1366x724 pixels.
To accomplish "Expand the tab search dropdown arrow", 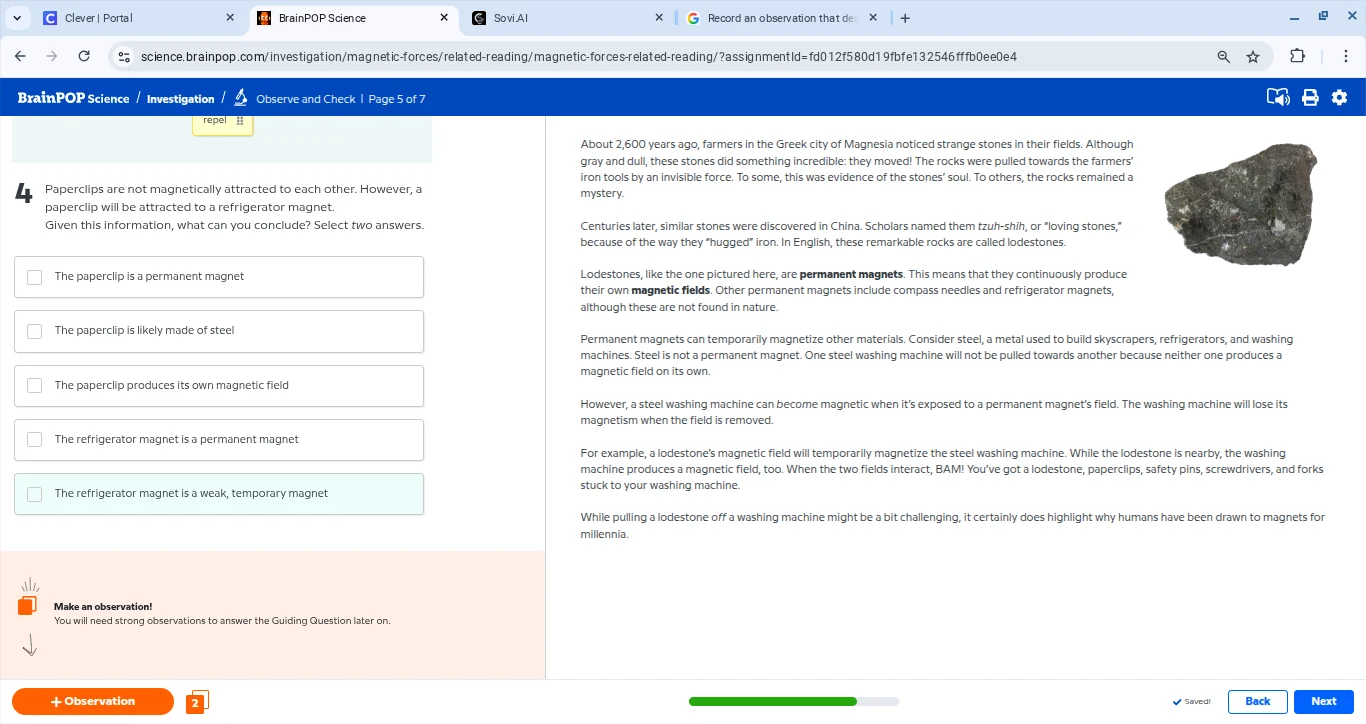I will point(17,18).
